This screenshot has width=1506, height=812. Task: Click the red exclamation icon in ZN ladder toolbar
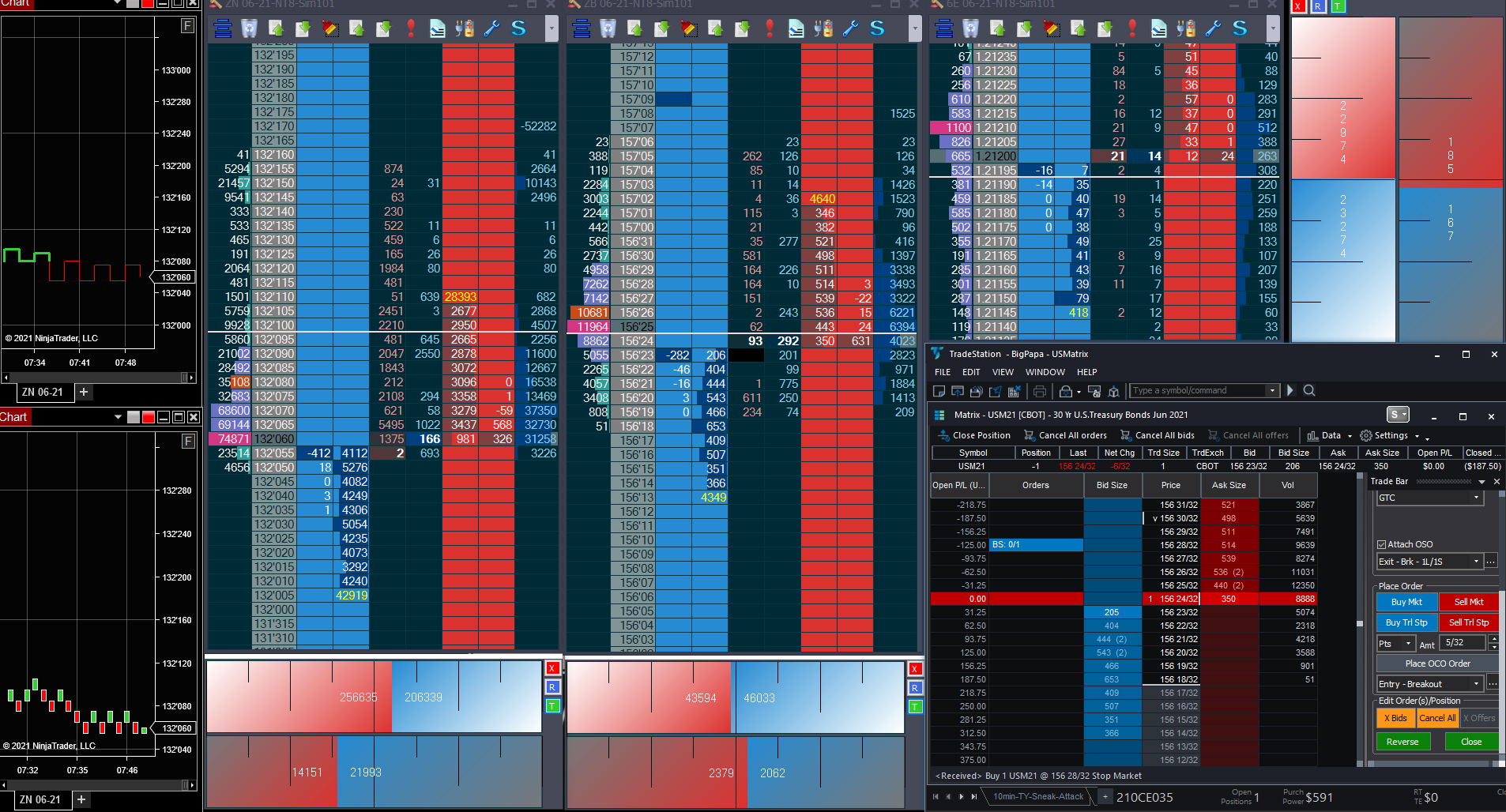tap(411, 29)
